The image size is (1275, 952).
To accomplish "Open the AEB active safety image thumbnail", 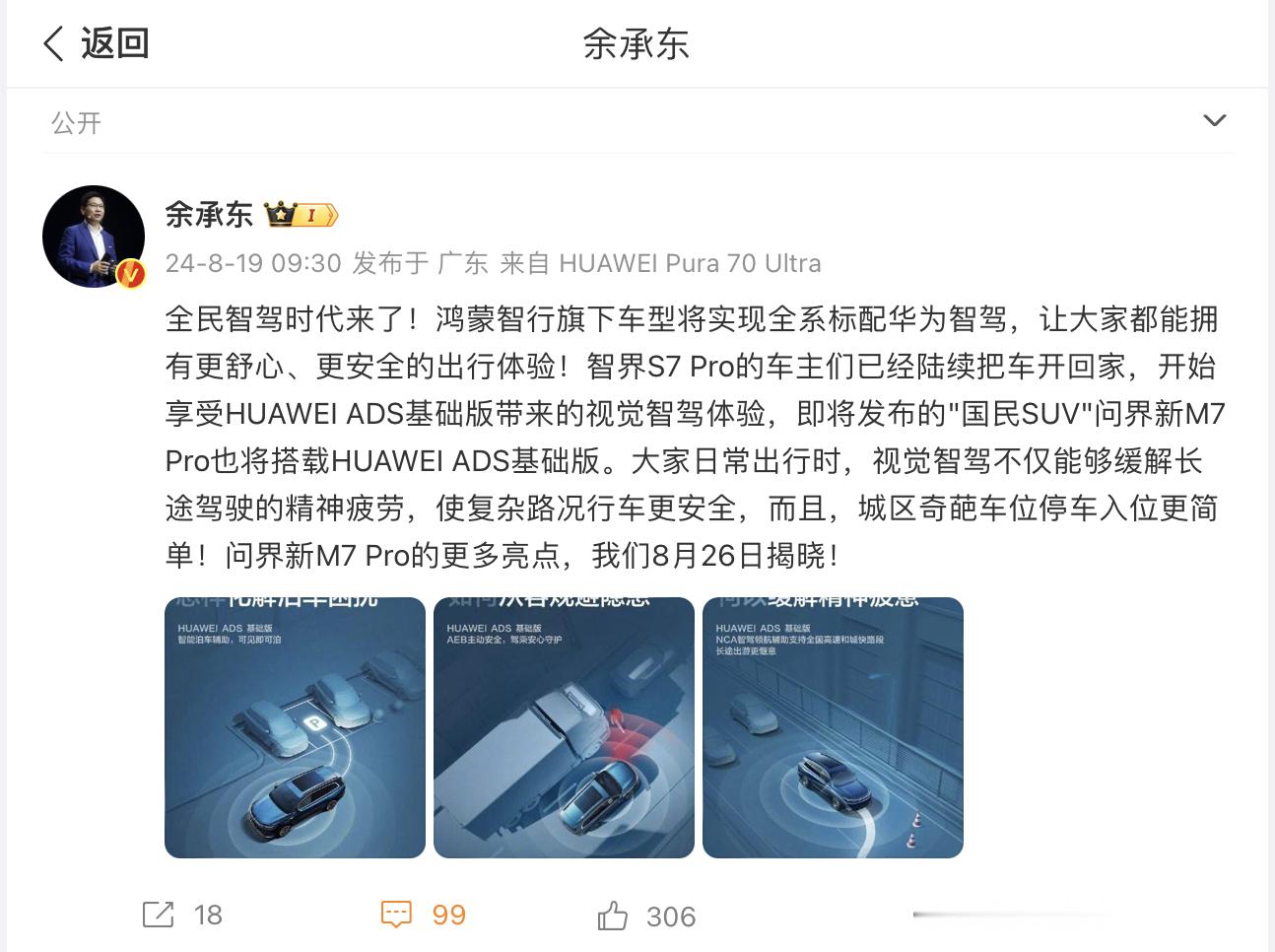I will [564, 727].
